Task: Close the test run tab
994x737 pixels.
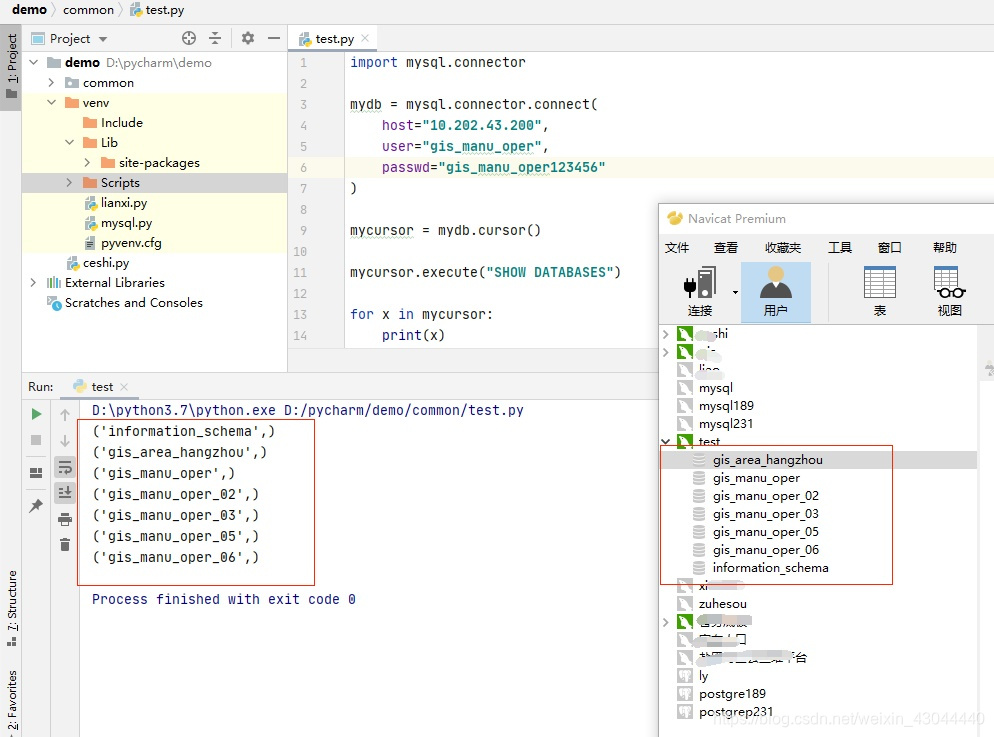Action: [124, 387]
